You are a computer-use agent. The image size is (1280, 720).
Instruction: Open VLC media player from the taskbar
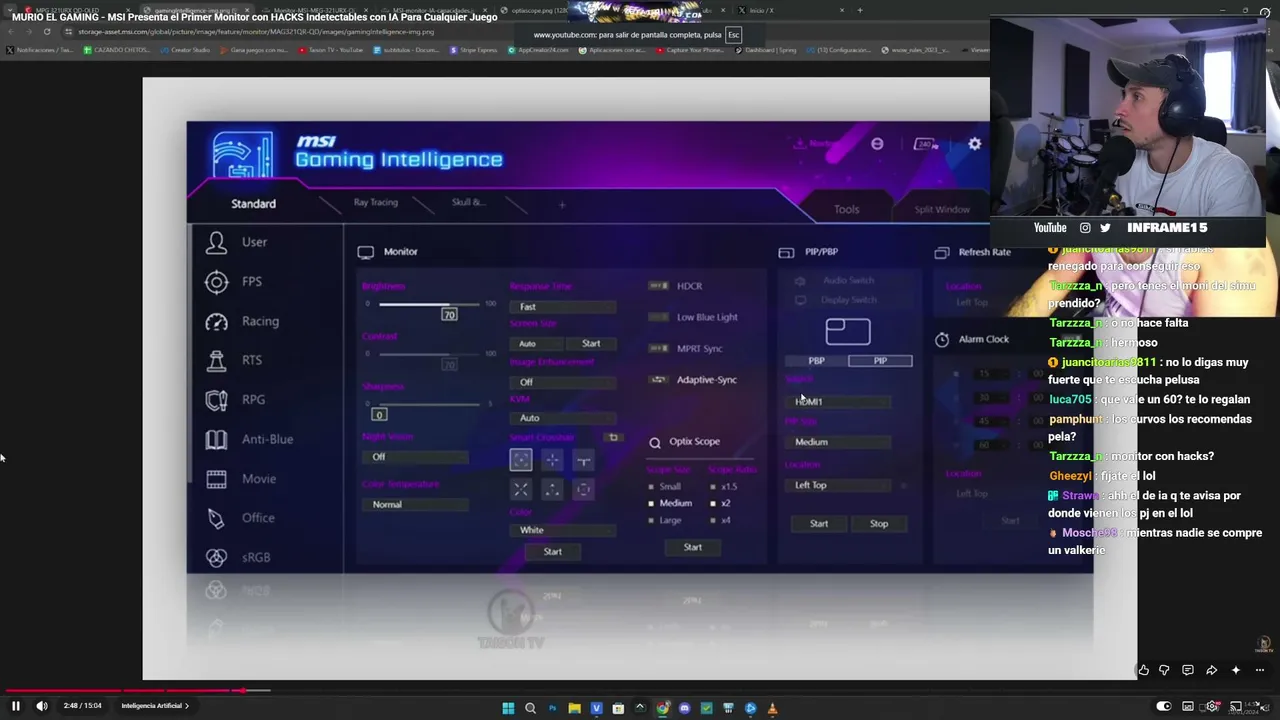pyautogui.click(x=772, y=708)
